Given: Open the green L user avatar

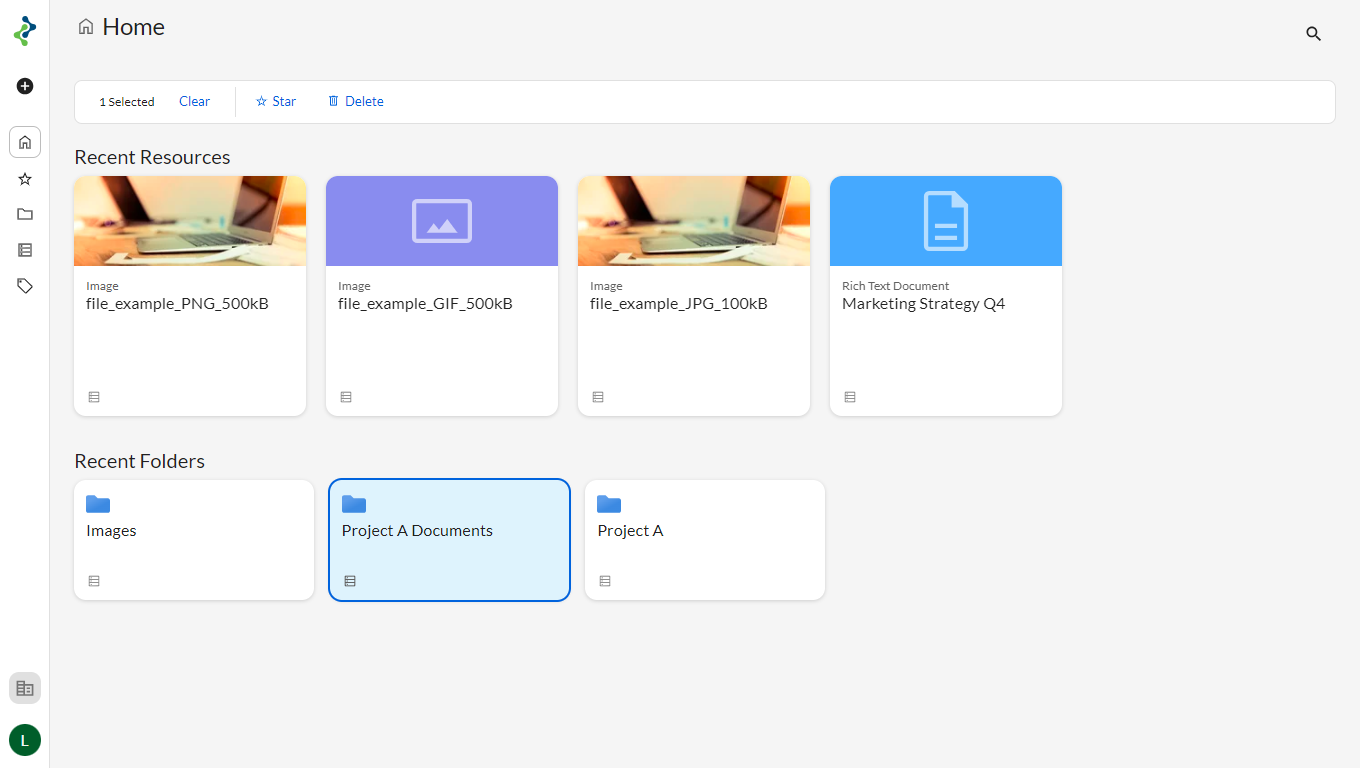Looking at the screenshot, I should pyautogui.click(x=25, y=740).
